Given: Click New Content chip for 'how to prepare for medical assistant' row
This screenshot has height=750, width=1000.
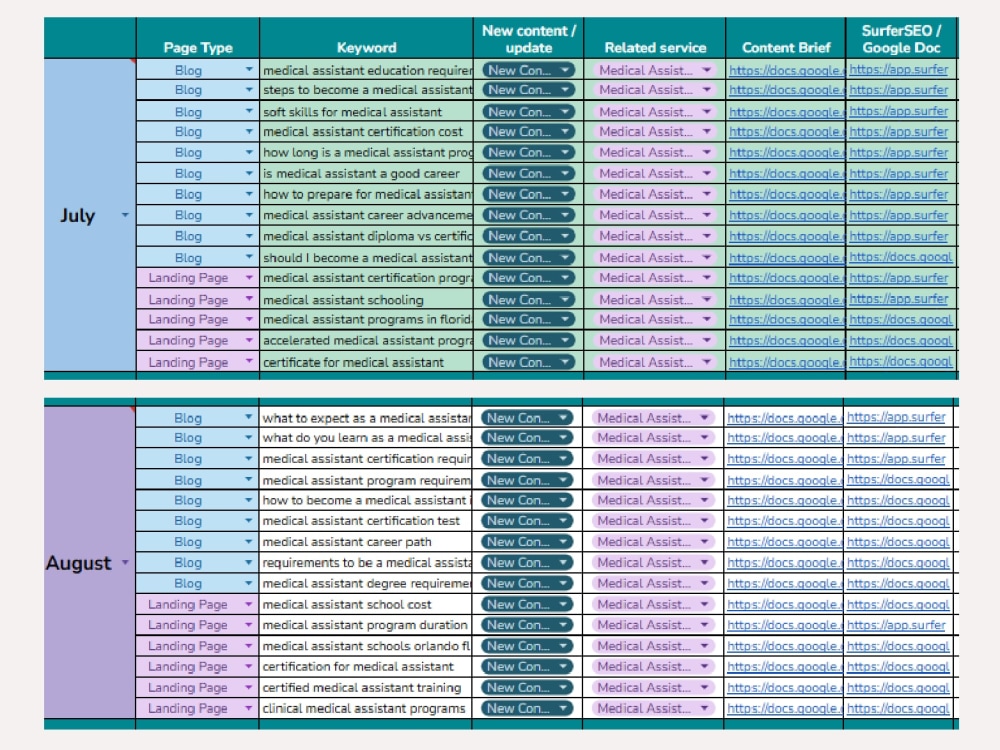Looking at the screenshot, I should pos(528,194).
